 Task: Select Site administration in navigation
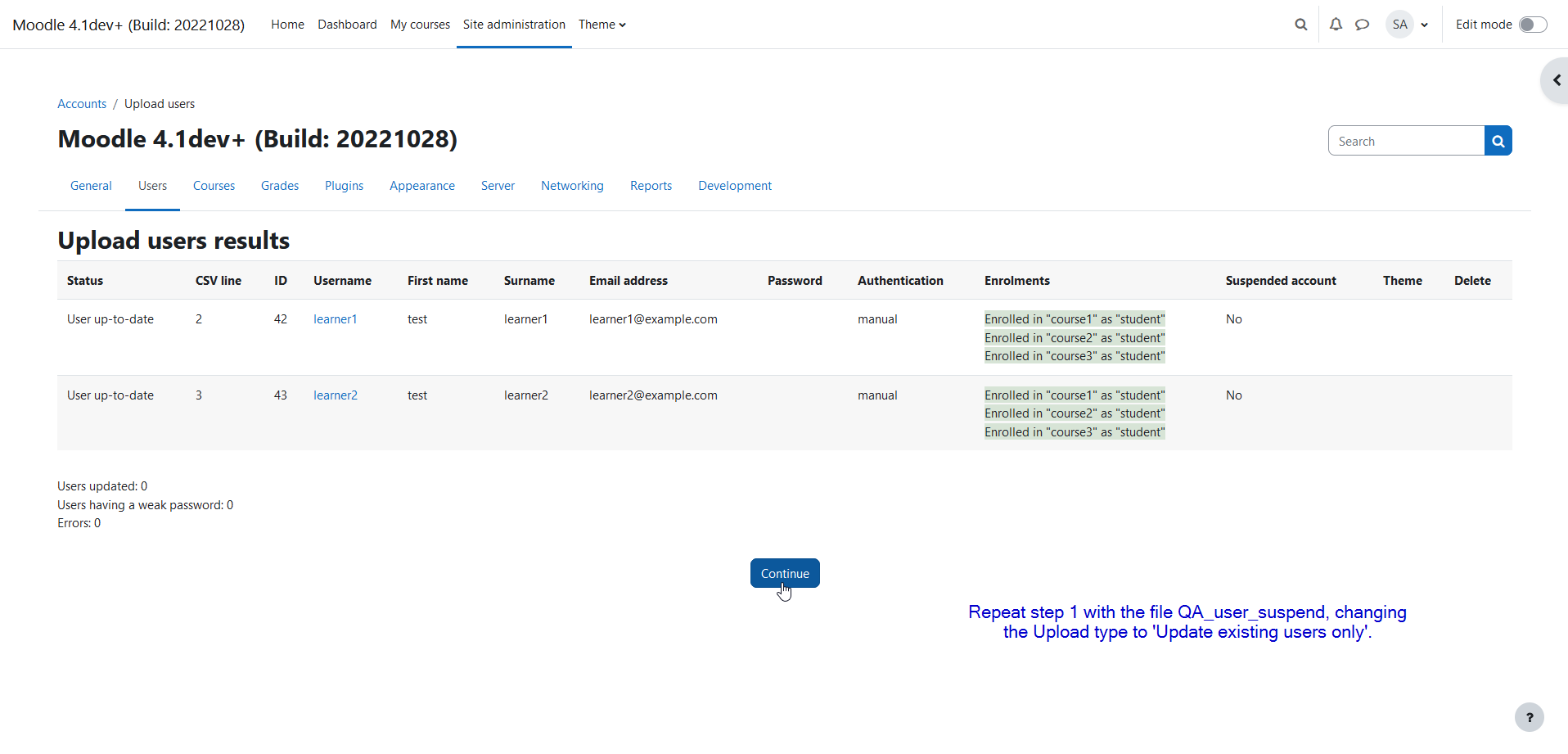point(514,25)
